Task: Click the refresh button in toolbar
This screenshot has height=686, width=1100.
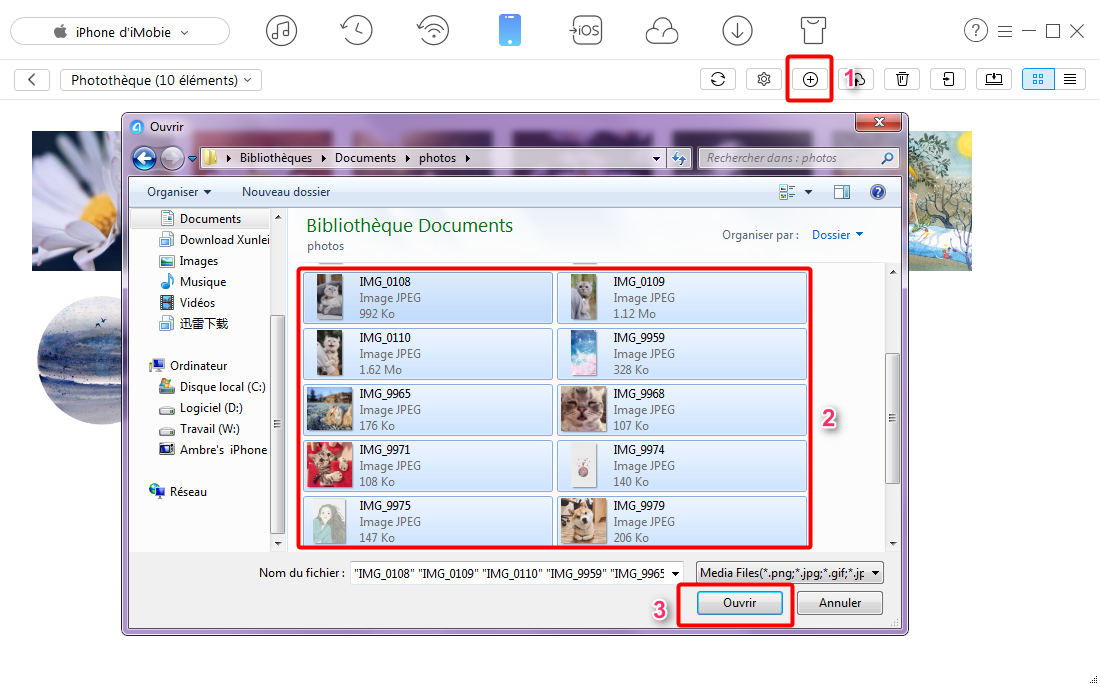Action: pos(718,79)
